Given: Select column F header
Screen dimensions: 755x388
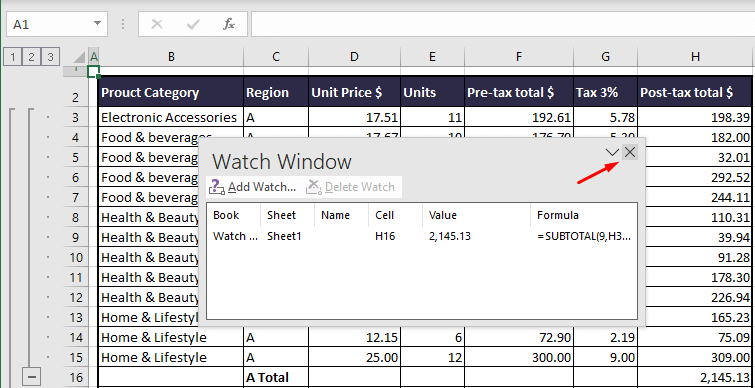Looking at the screenshot, I should pyautogui.click(x=519, y=57).
